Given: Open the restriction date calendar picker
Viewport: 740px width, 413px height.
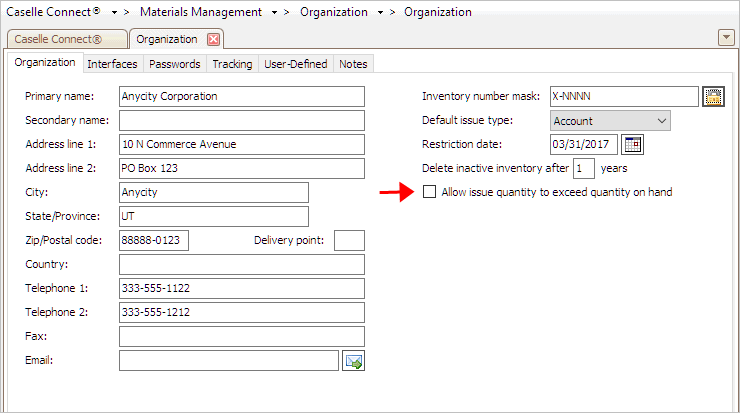Looking at the screenshot, I should [x=632, y=144].
